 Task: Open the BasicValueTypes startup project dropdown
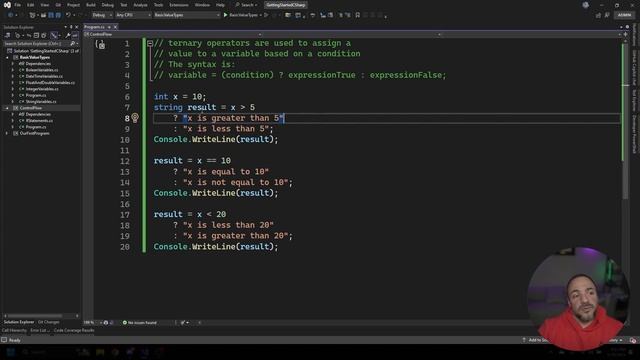187,15
